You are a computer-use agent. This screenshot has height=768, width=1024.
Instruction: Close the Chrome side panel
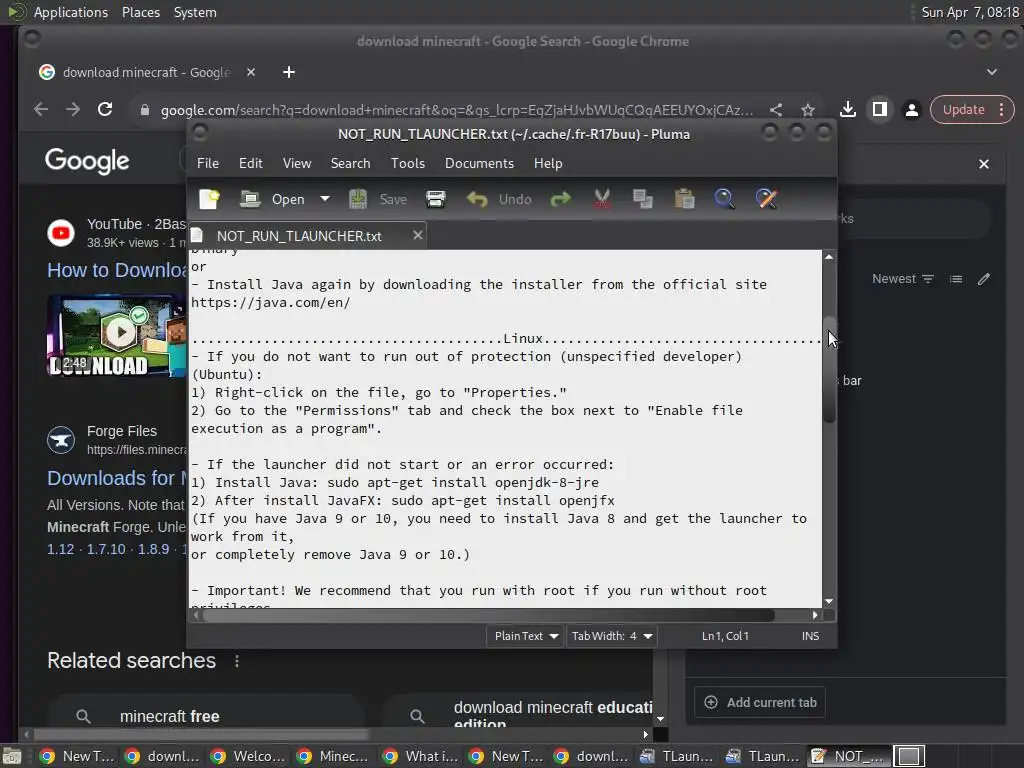984,164
